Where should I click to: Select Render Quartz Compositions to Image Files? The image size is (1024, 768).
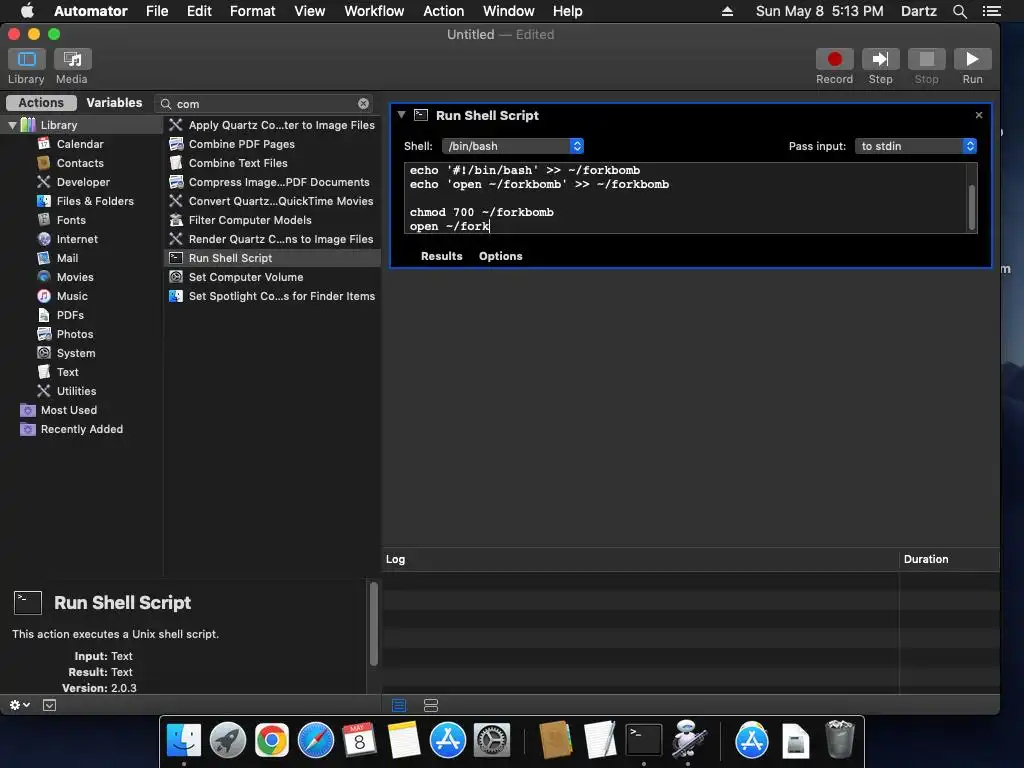272,239
